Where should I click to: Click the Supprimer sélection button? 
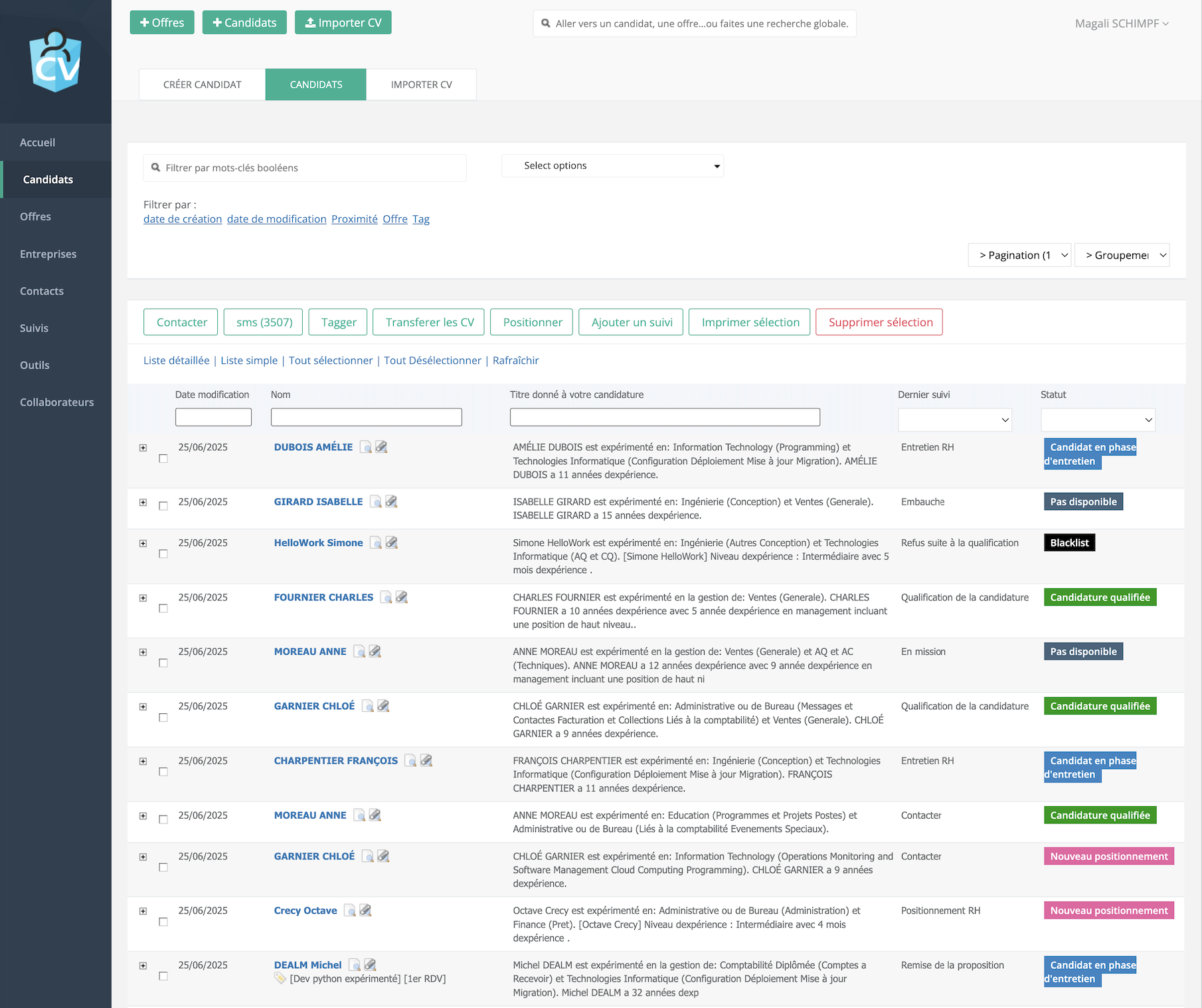pyautogui.click(x=879, y=323)
